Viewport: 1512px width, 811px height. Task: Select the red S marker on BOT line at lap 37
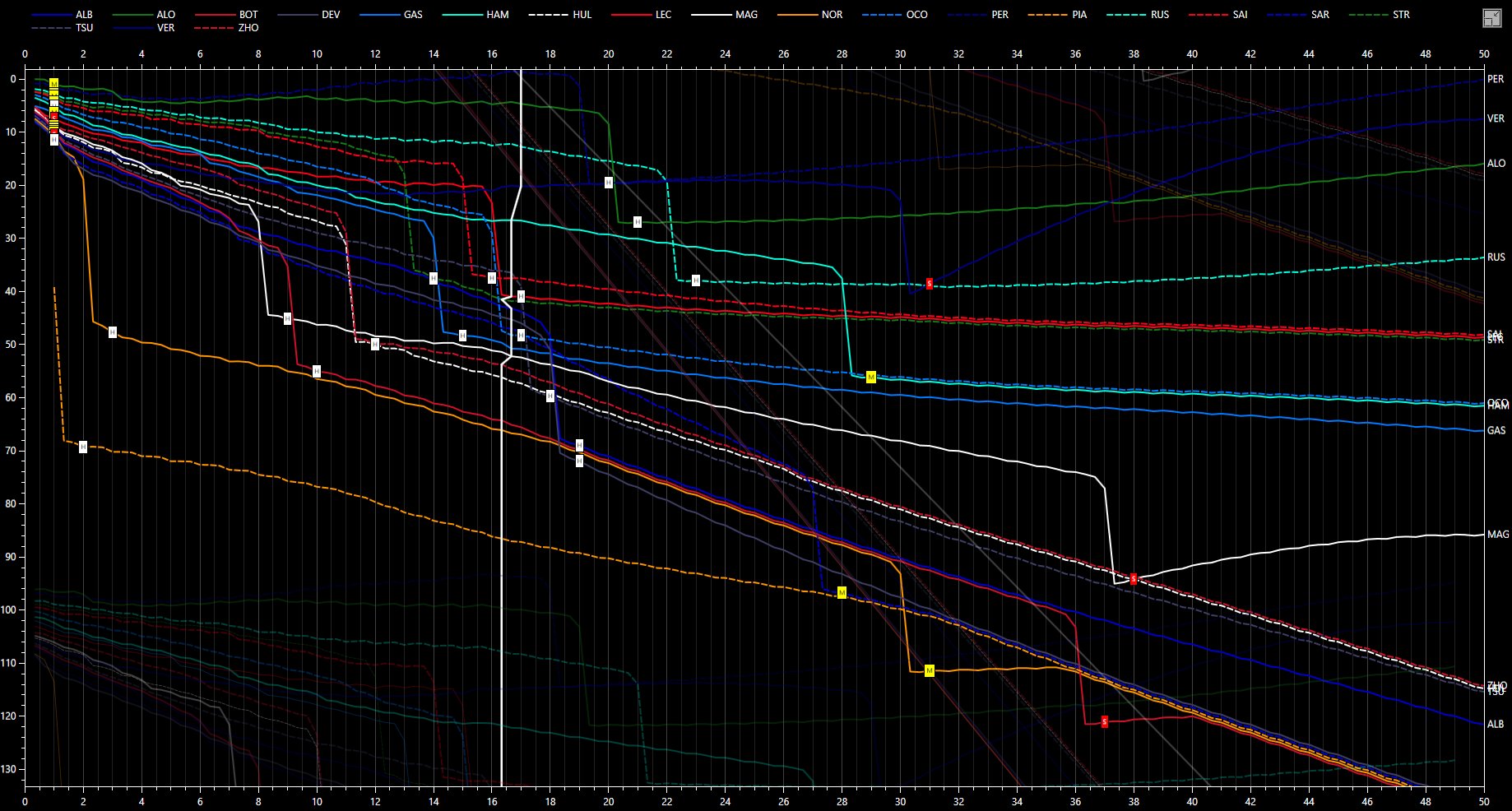click(x=1104, y=722)
